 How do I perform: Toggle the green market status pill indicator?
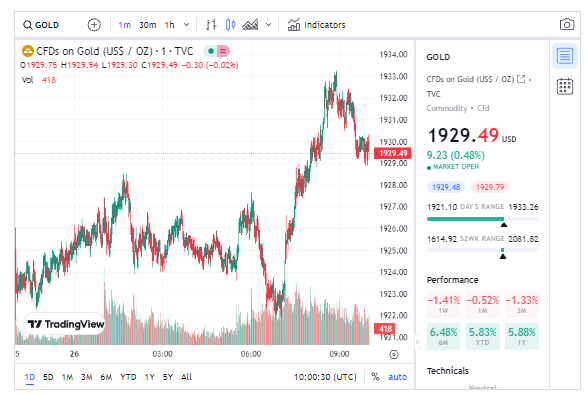tap(211, 51)
